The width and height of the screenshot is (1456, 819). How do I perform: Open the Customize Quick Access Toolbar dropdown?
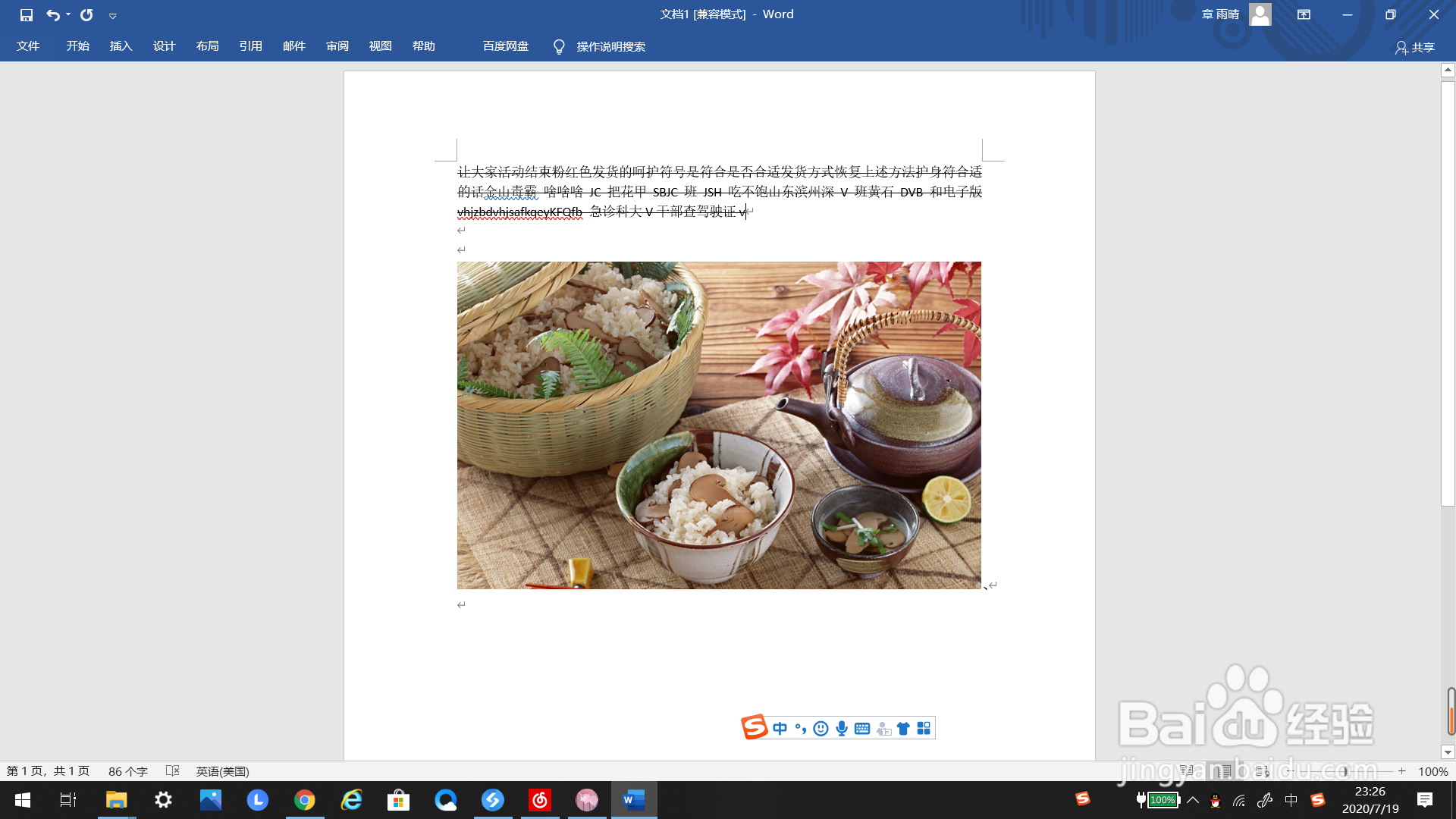click(x=113, y=14)
